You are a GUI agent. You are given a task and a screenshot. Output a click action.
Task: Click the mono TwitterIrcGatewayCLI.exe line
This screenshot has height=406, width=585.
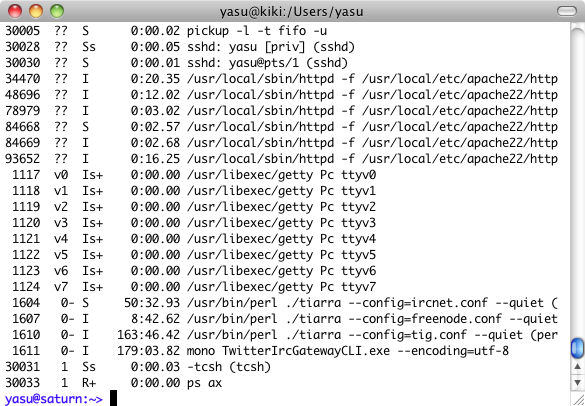coord(257,350)
